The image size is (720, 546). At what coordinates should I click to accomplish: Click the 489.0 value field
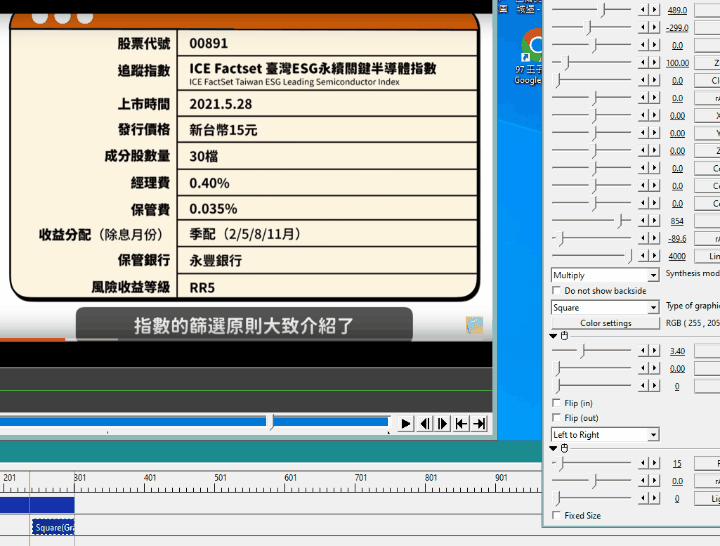[677, 10]
